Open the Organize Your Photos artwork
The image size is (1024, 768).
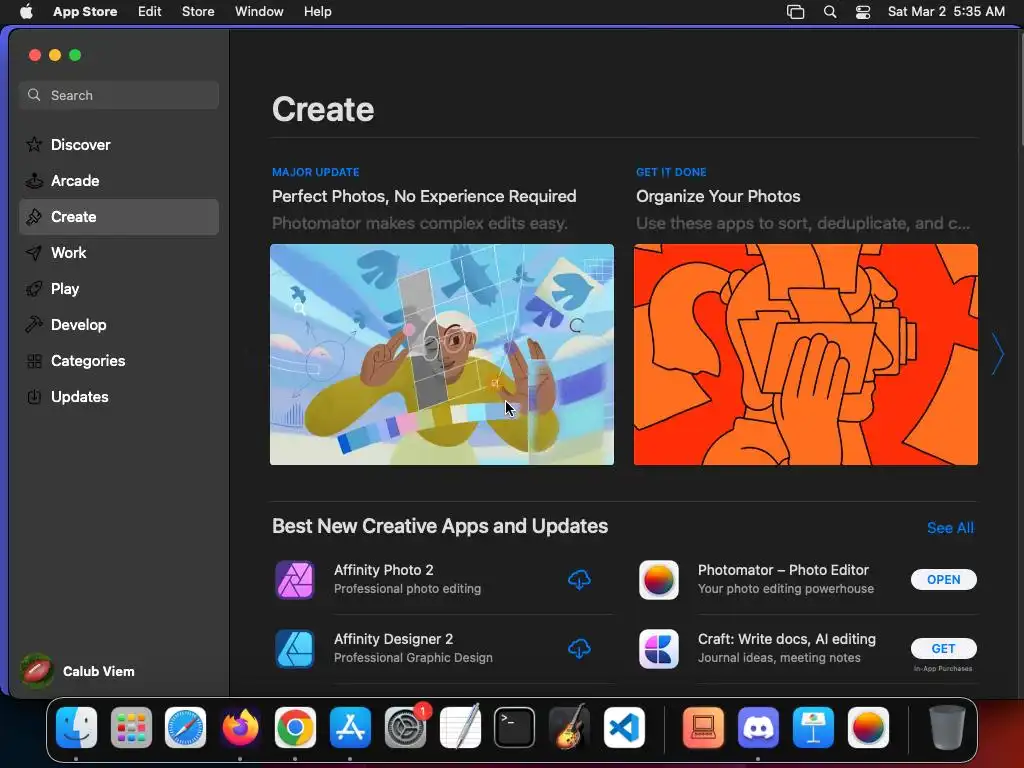pyautogui.click(x=805, y=355)
